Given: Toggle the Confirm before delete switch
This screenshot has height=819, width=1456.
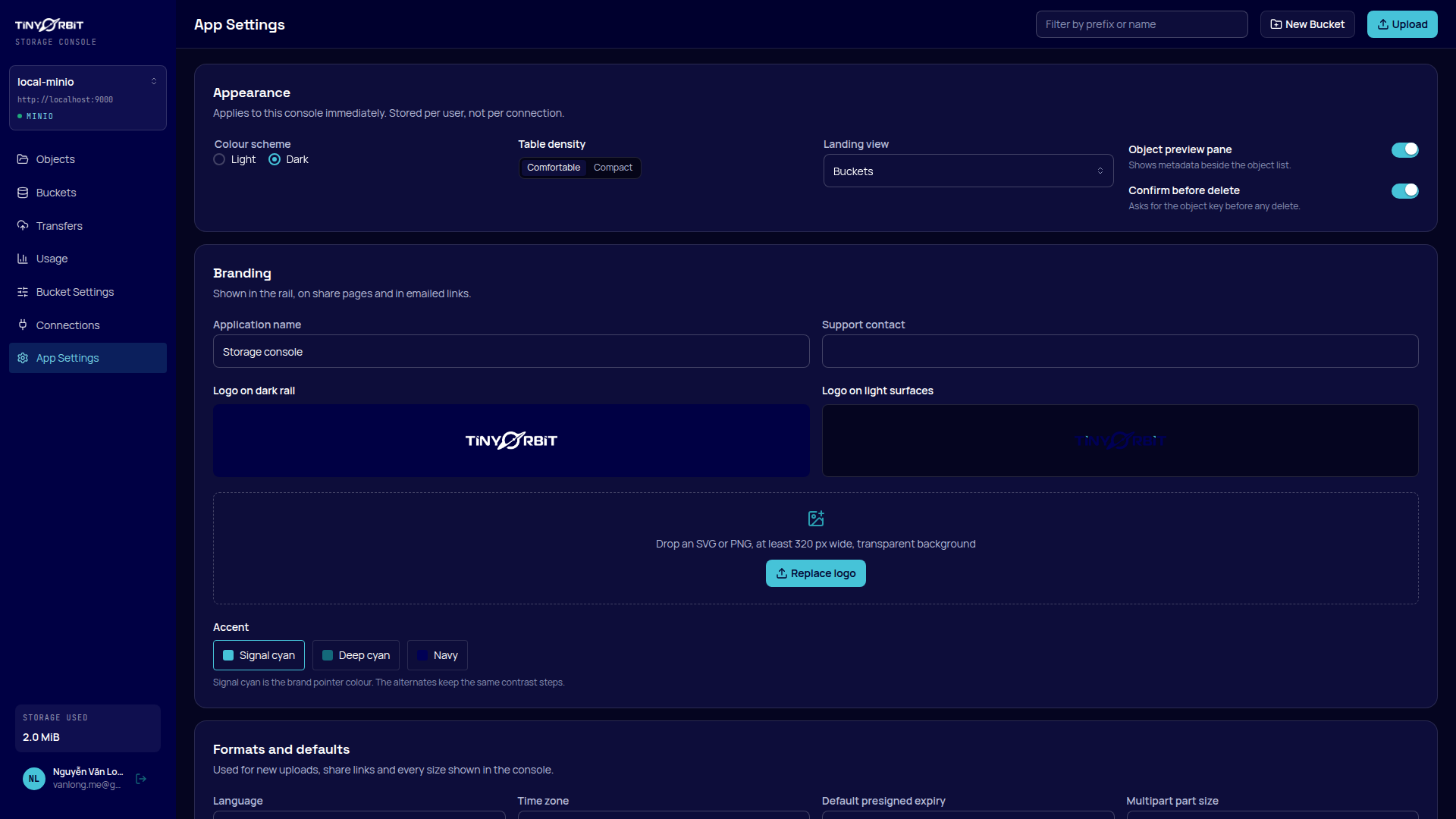Looking at the screenshot, I should 1404,190.
